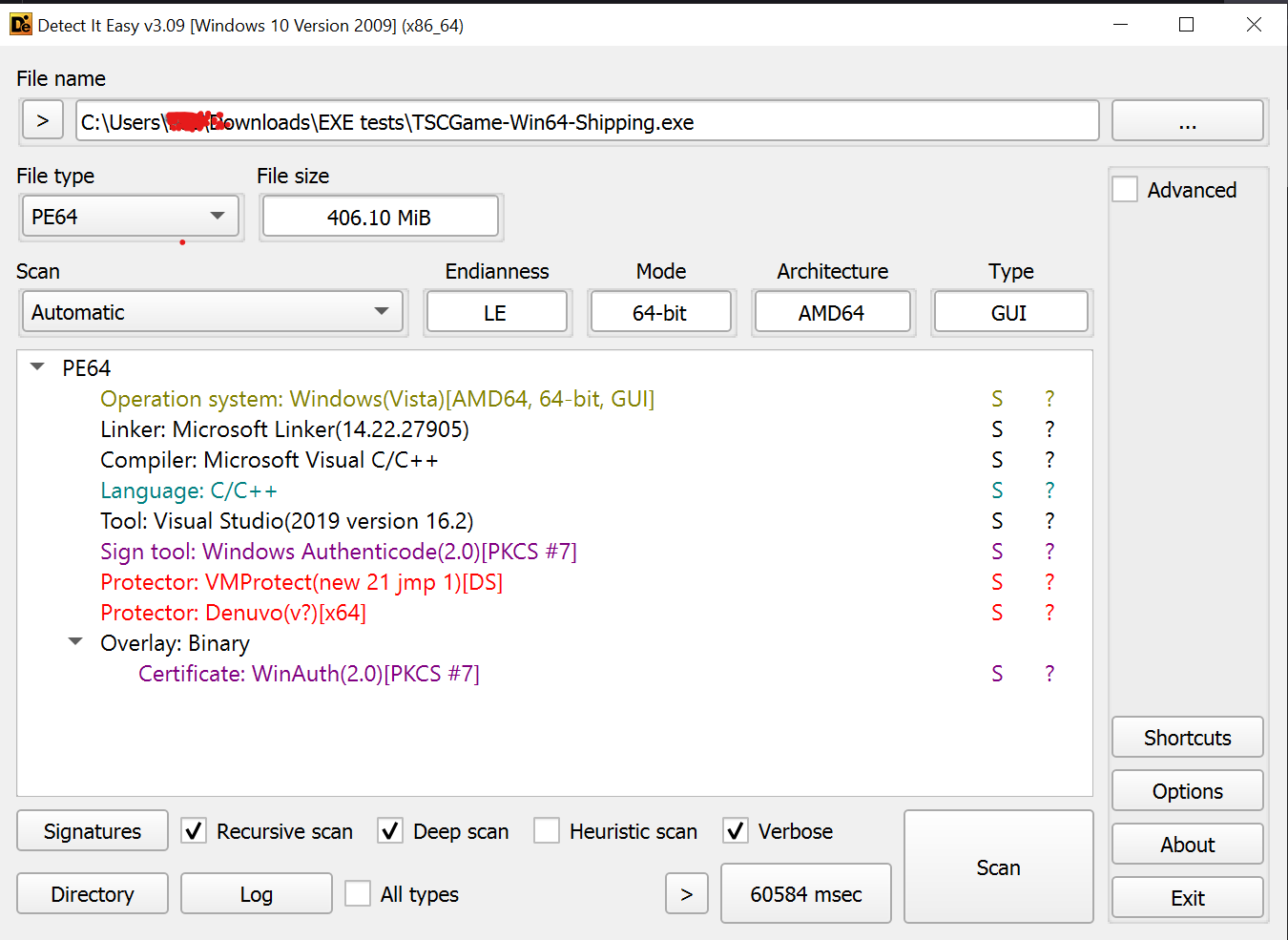Click the '?' icon beside Operation system row
Screen dimensions: 1288x940
[1049, 399]
